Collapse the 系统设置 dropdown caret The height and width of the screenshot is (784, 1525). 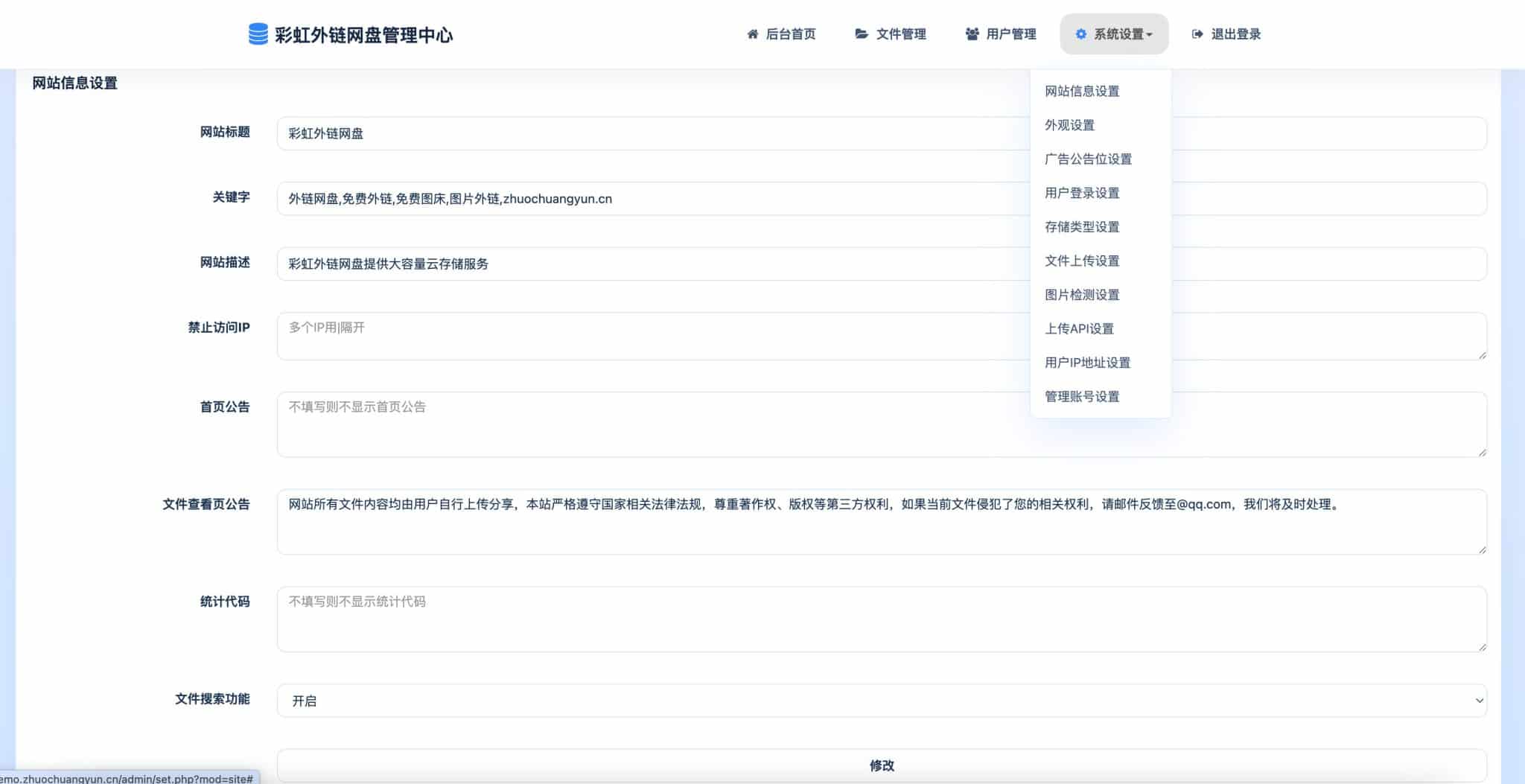tap(1149, 35)
